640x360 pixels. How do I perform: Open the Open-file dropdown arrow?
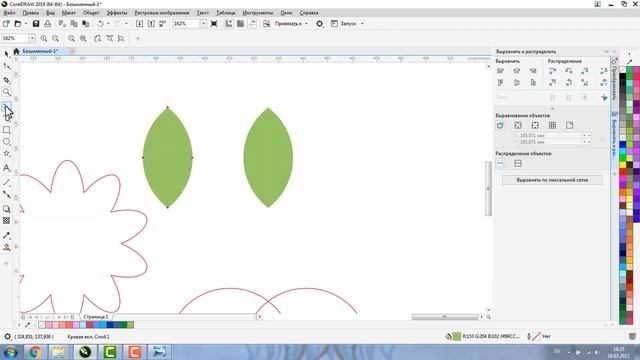(x=26, y=24)
